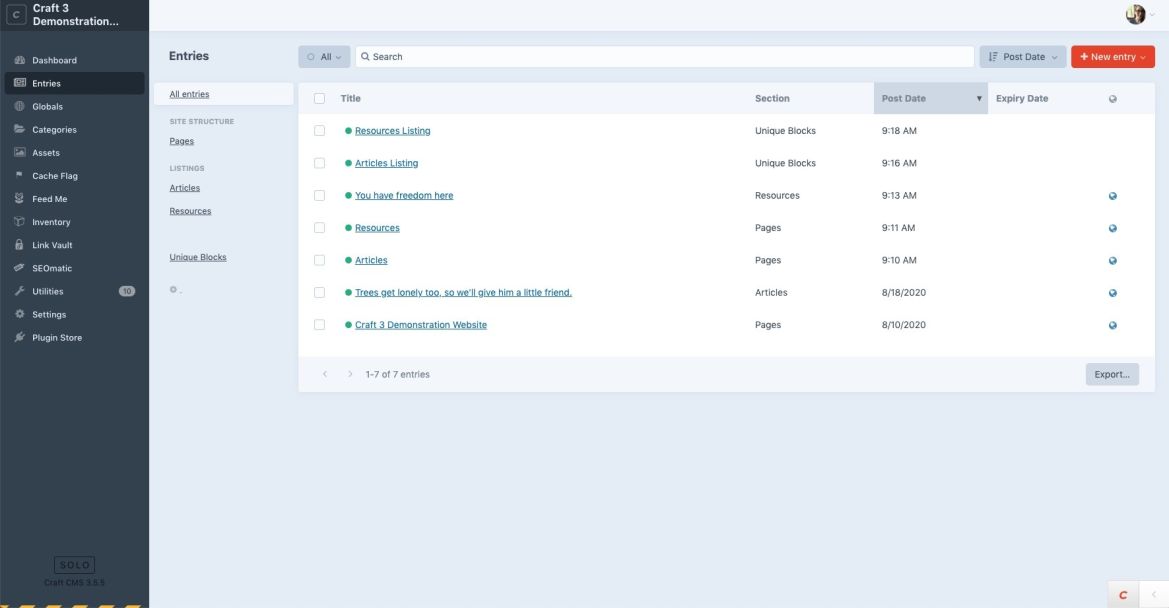Click the Export button

coord(1111,373)
